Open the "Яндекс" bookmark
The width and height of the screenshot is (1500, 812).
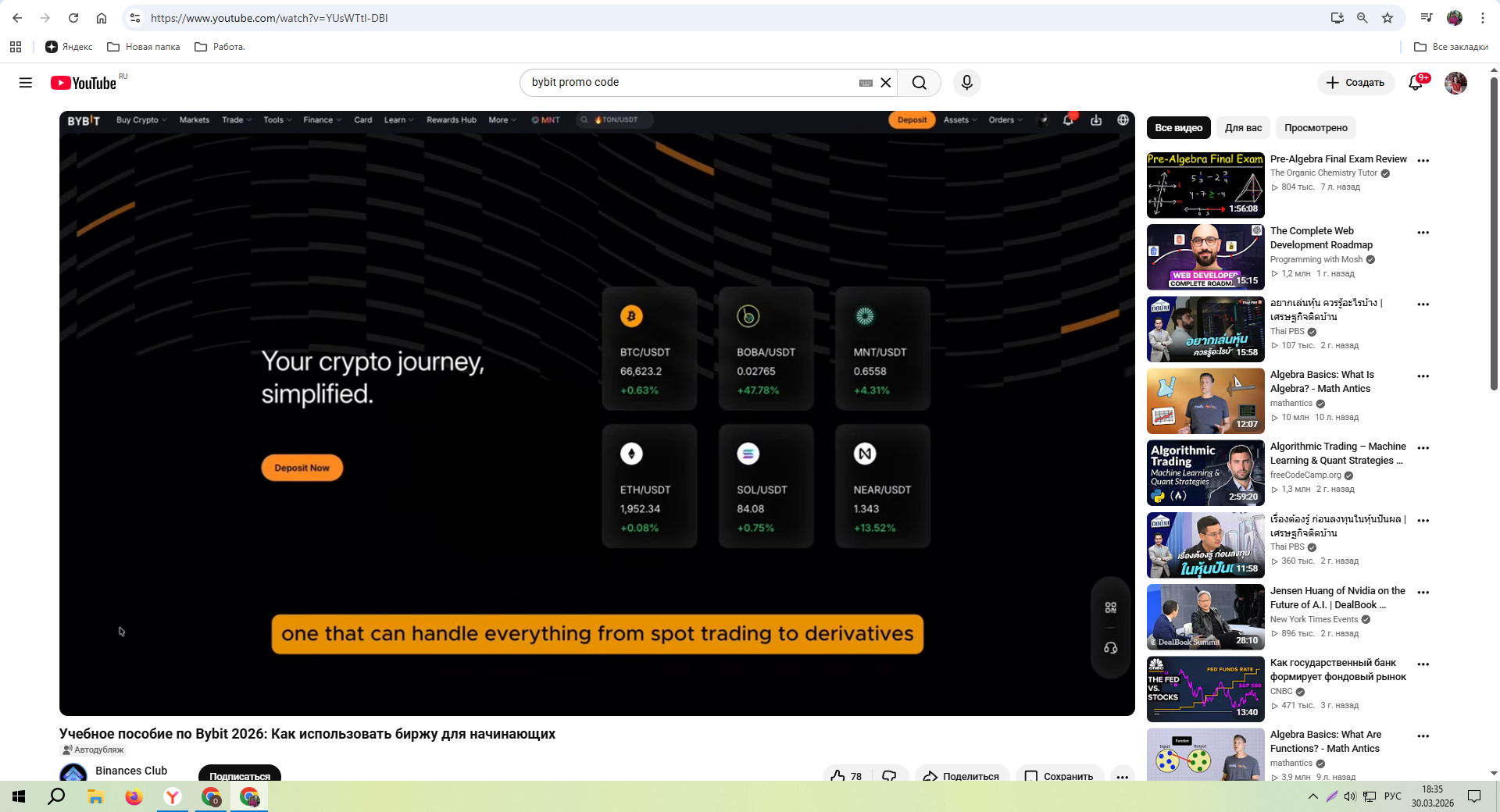tap(69, 47)
